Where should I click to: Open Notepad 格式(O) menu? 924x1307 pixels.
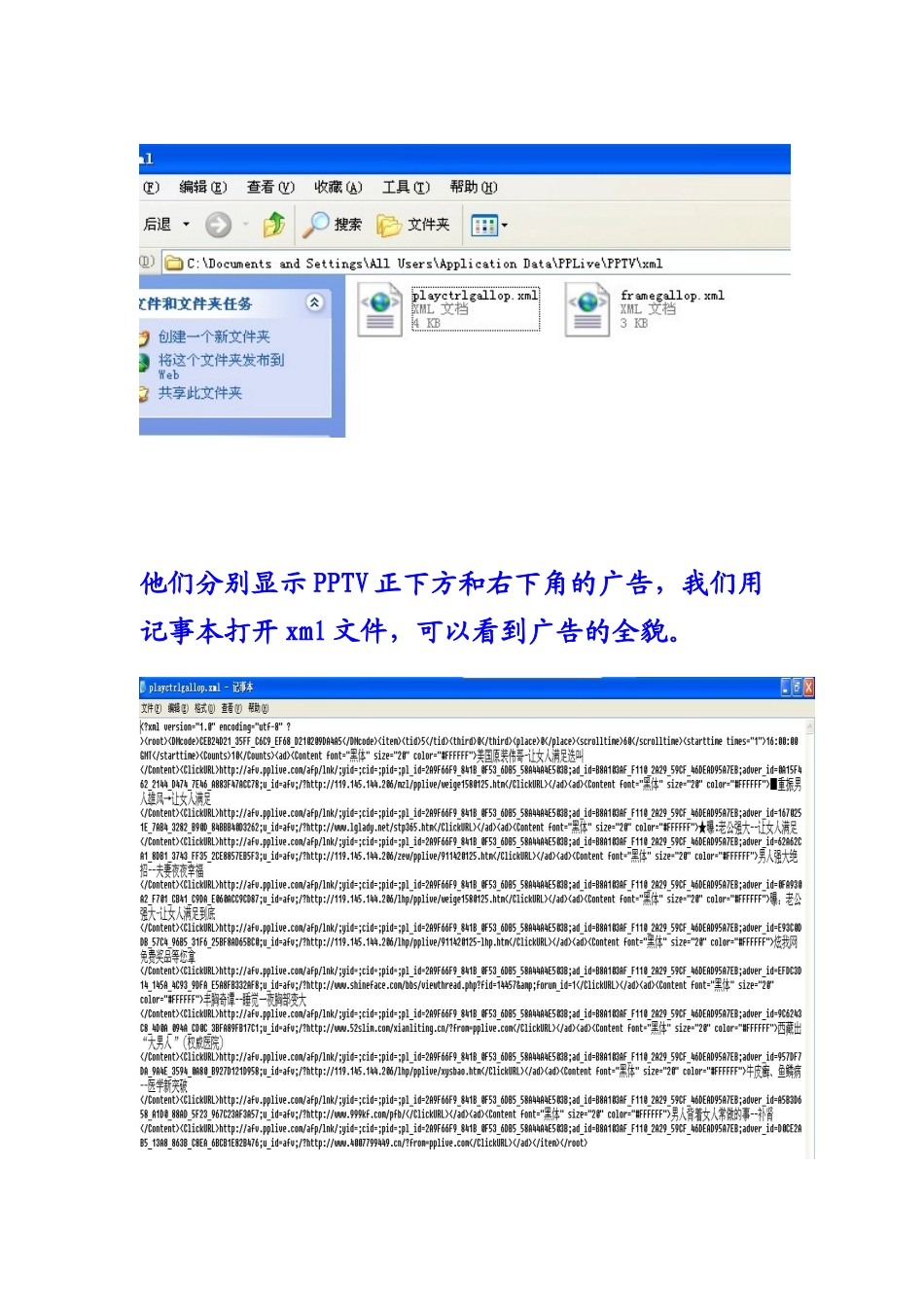point(204,708)
